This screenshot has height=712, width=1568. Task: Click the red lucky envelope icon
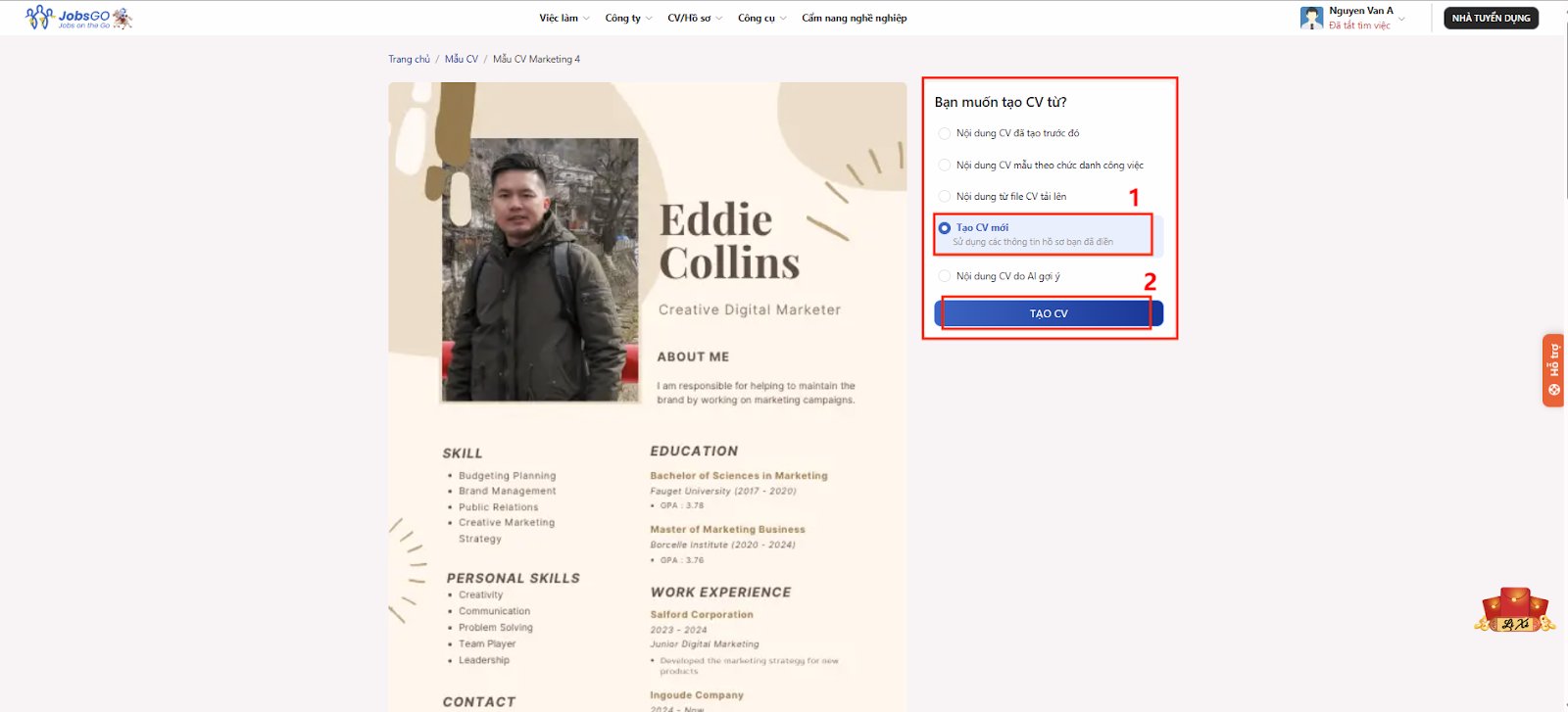[x=1514, y=609]
